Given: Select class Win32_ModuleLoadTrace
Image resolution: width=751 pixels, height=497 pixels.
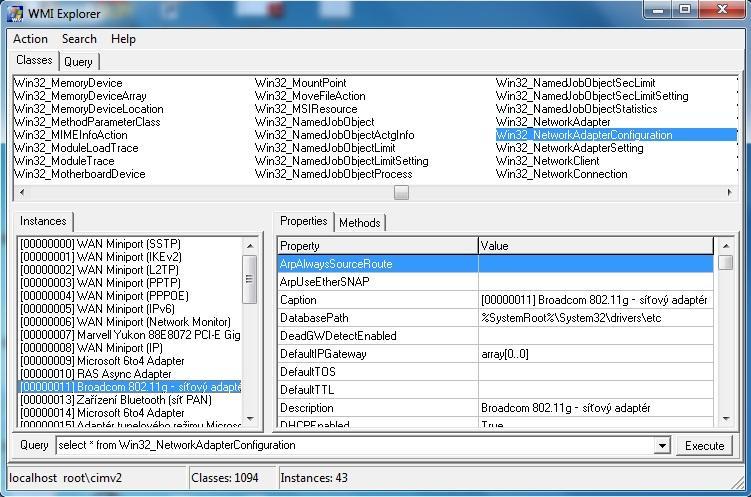Looking at the screenshot, I should coord(76,148).
